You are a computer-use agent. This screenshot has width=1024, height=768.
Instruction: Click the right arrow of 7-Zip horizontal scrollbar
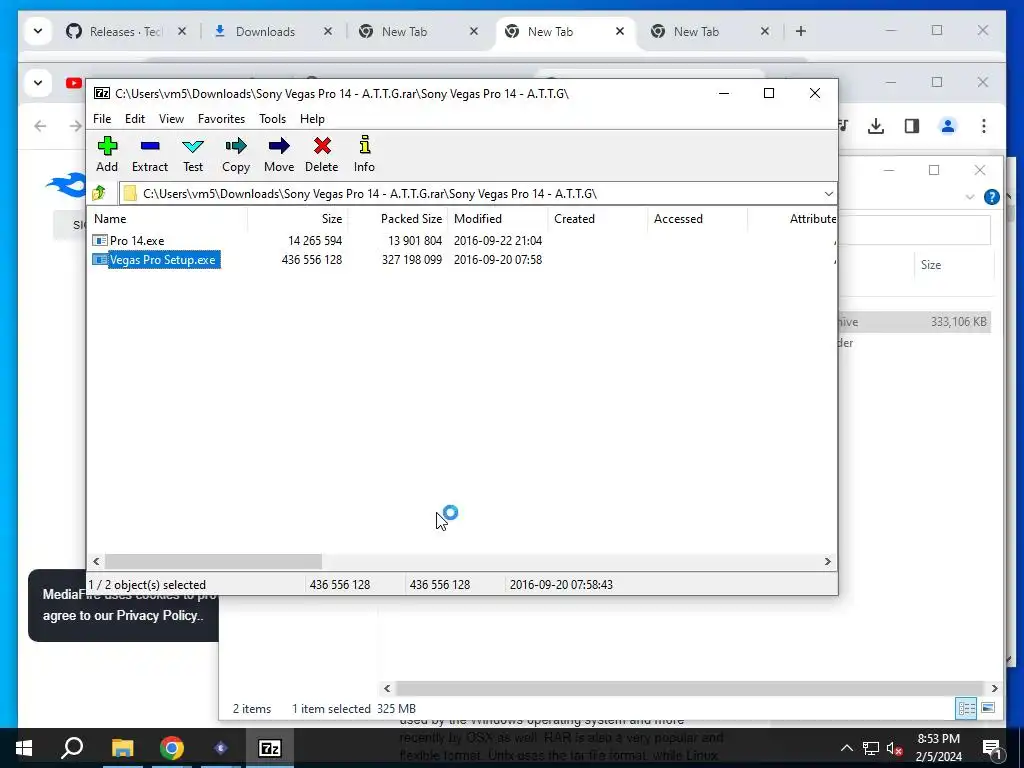coord(827,562)
